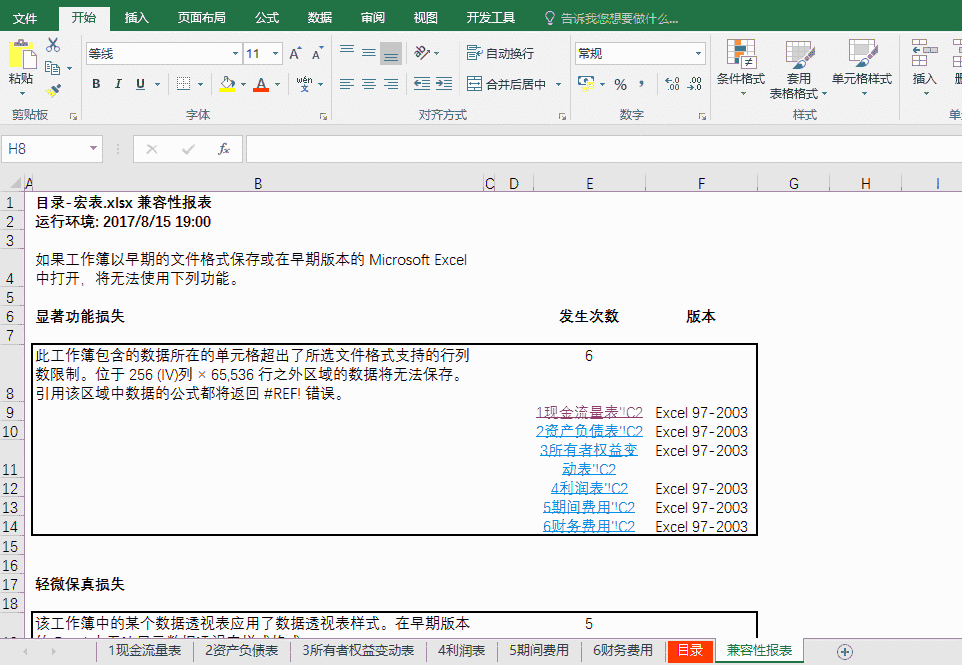This screenshot has width=962, height=665.
Task: Open 条件格式 conditional formatting
Action: coord(740,68)
